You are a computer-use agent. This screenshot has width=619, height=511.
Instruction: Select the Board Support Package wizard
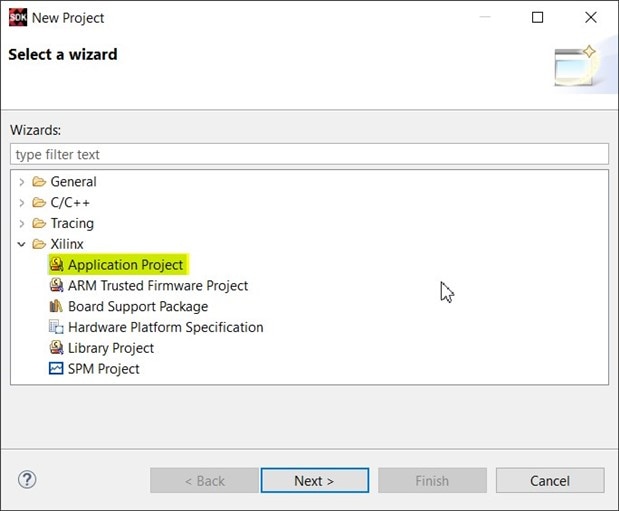(138, 307)
